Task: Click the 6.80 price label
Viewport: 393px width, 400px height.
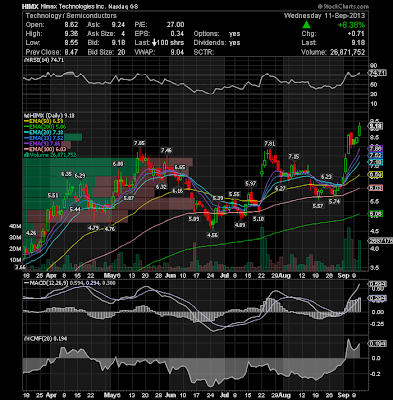Action: (x=118, y=164)
